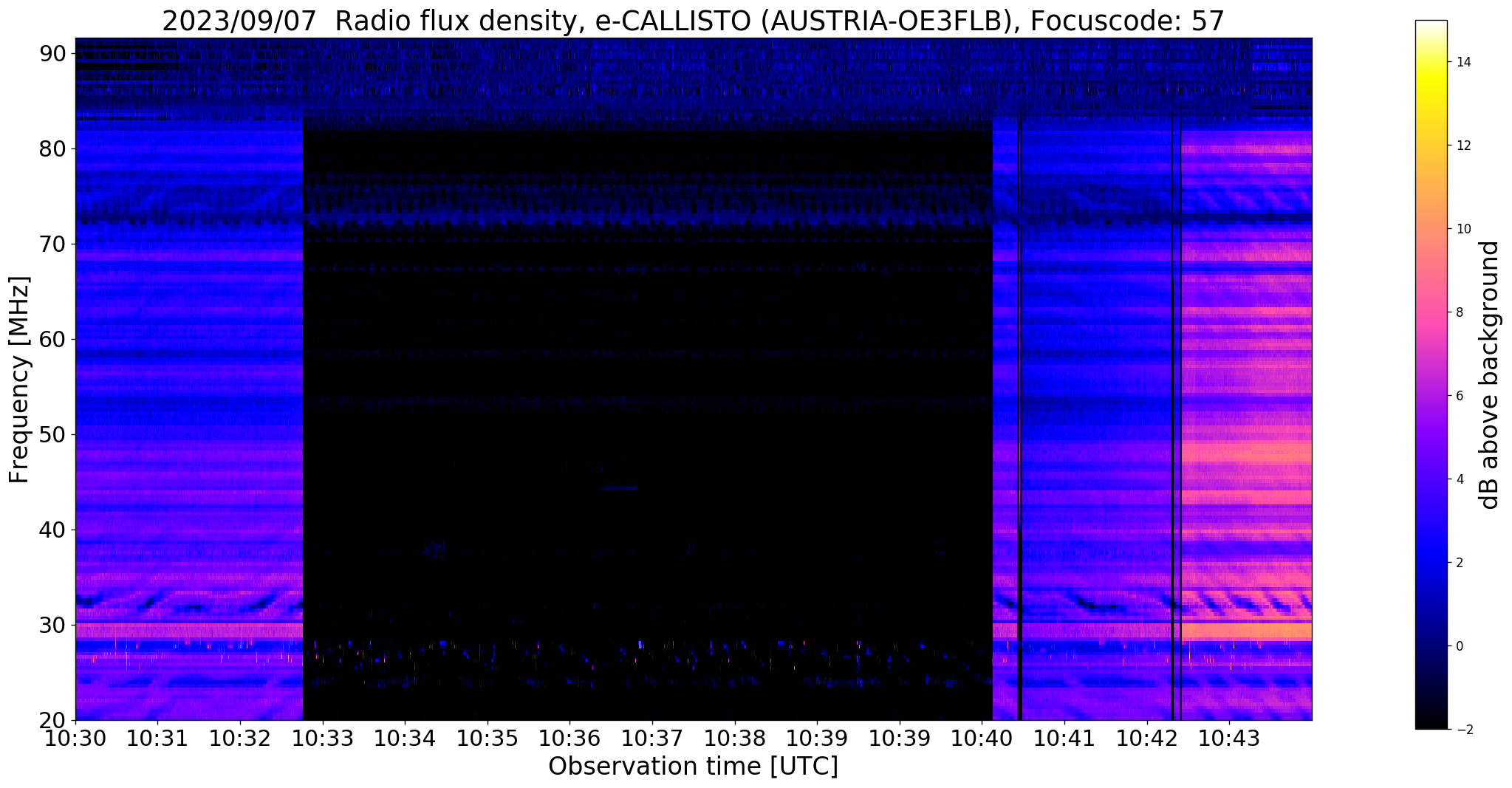The height and width of the screenshot is (788, 1512).
Task: Click the colorbar tick value 10
Action: (1463, 229)
